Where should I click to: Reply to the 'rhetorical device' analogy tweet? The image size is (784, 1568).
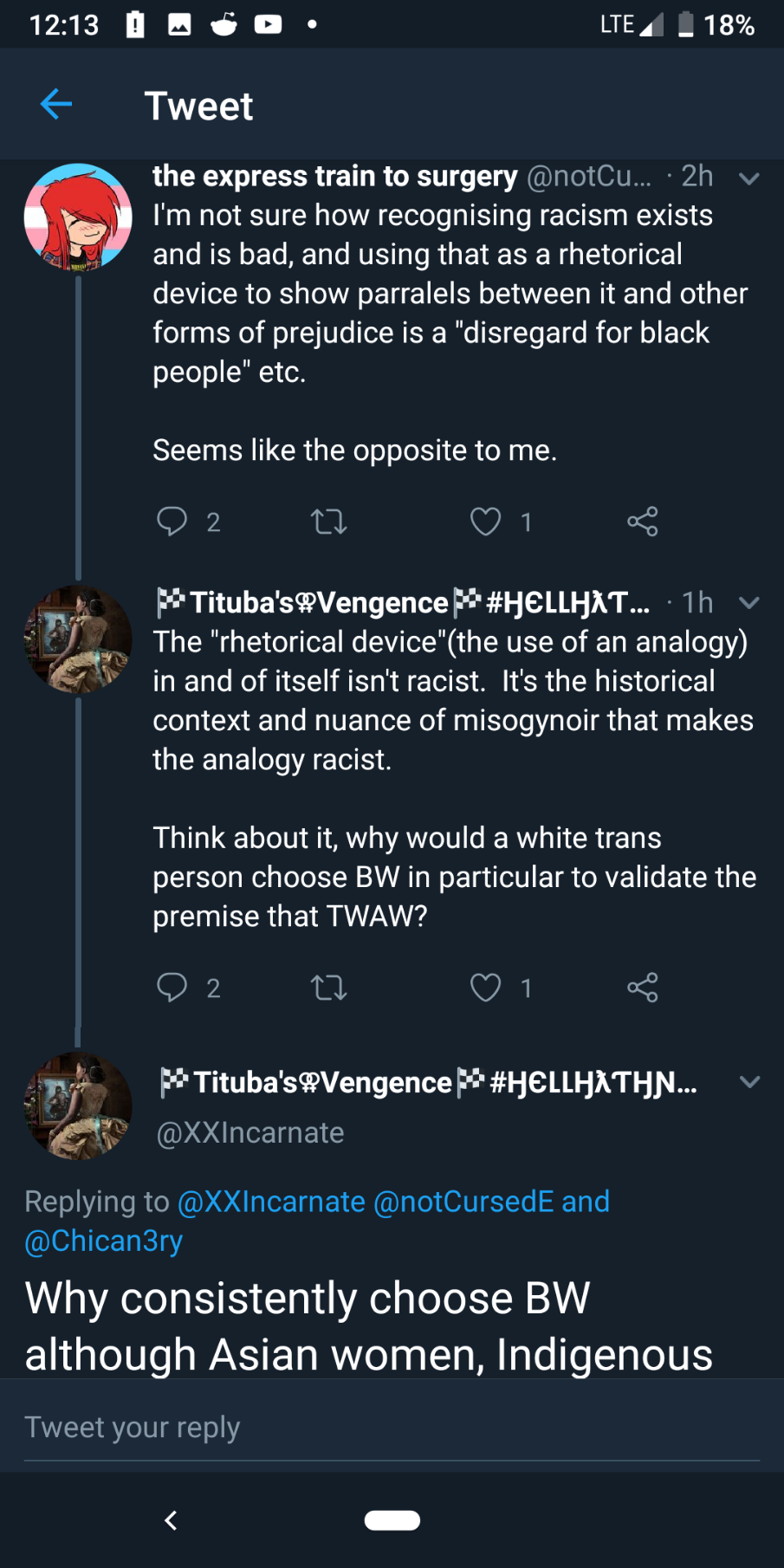click(172, 988)
